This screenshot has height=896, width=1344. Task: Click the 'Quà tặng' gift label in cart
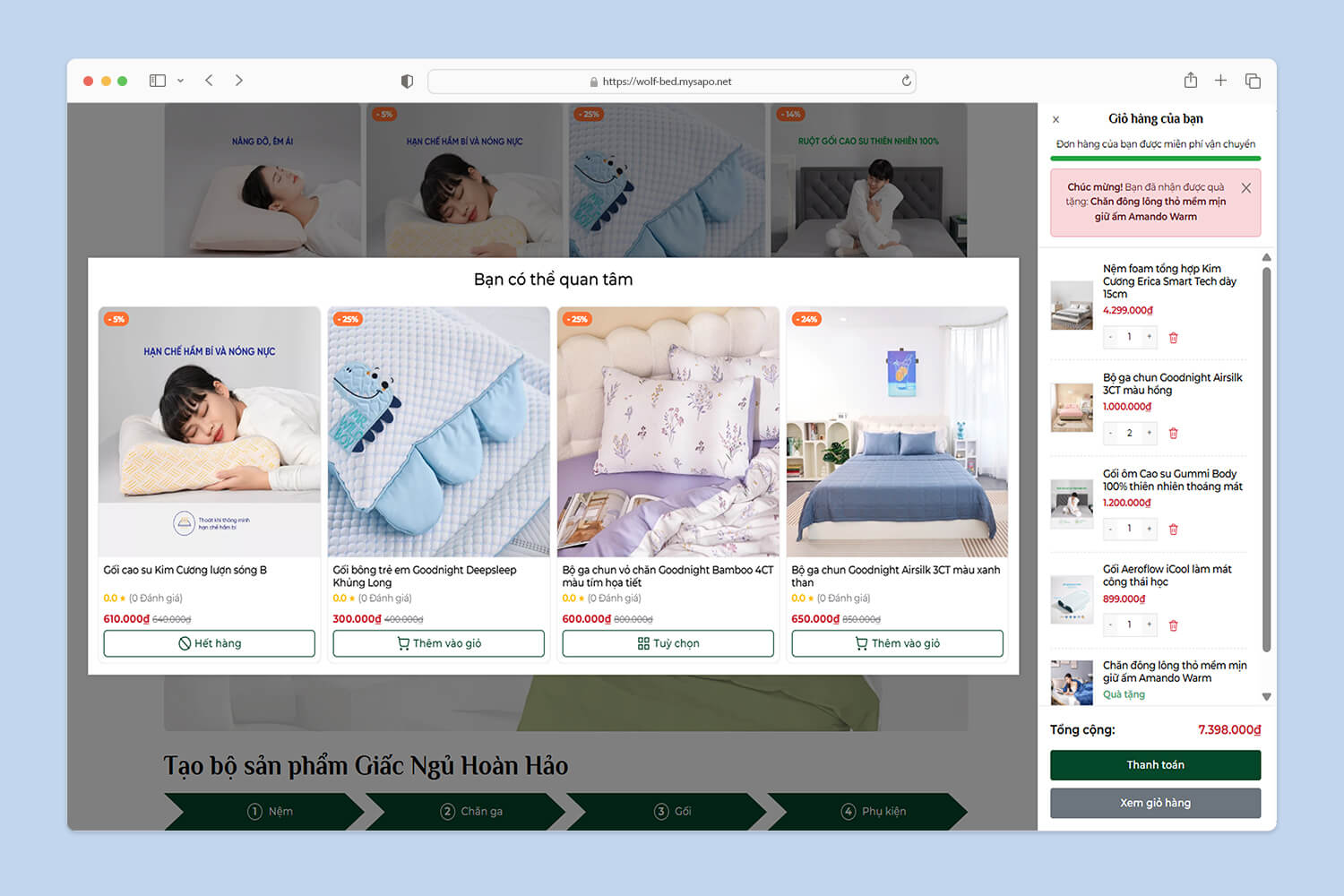coord(1124,694)
